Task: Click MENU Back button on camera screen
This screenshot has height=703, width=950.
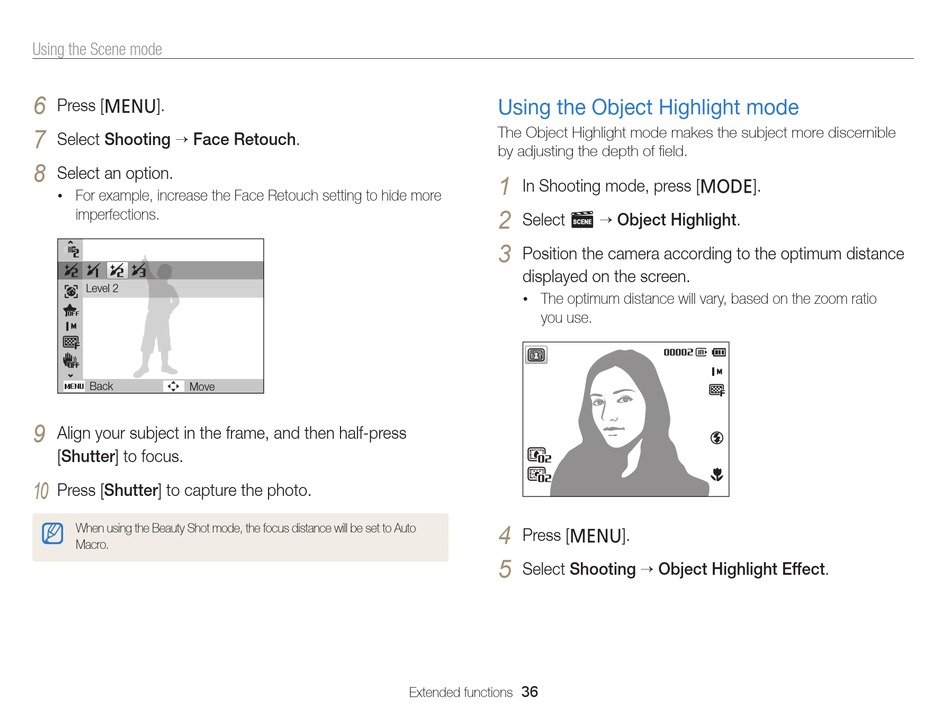Action: click(x=88, y=386)
